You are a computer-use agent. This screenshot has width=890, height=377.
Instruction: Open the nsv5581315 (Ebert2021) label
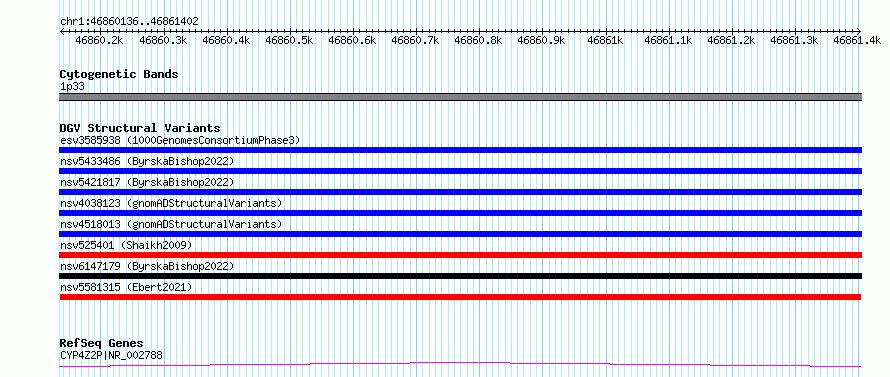tap(126, 287)
